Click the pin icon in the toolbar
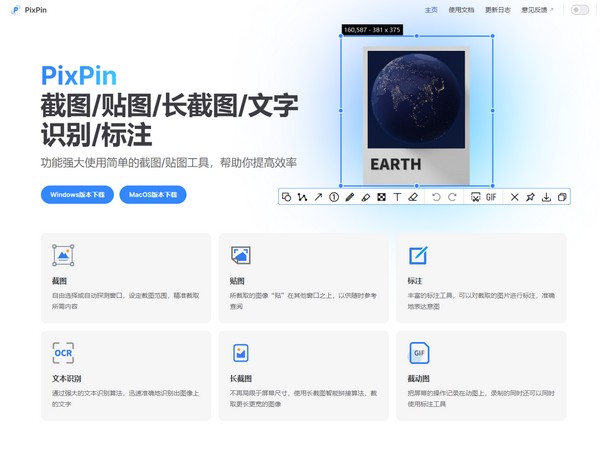Screen dimensions: 600x476 [530, 197]
